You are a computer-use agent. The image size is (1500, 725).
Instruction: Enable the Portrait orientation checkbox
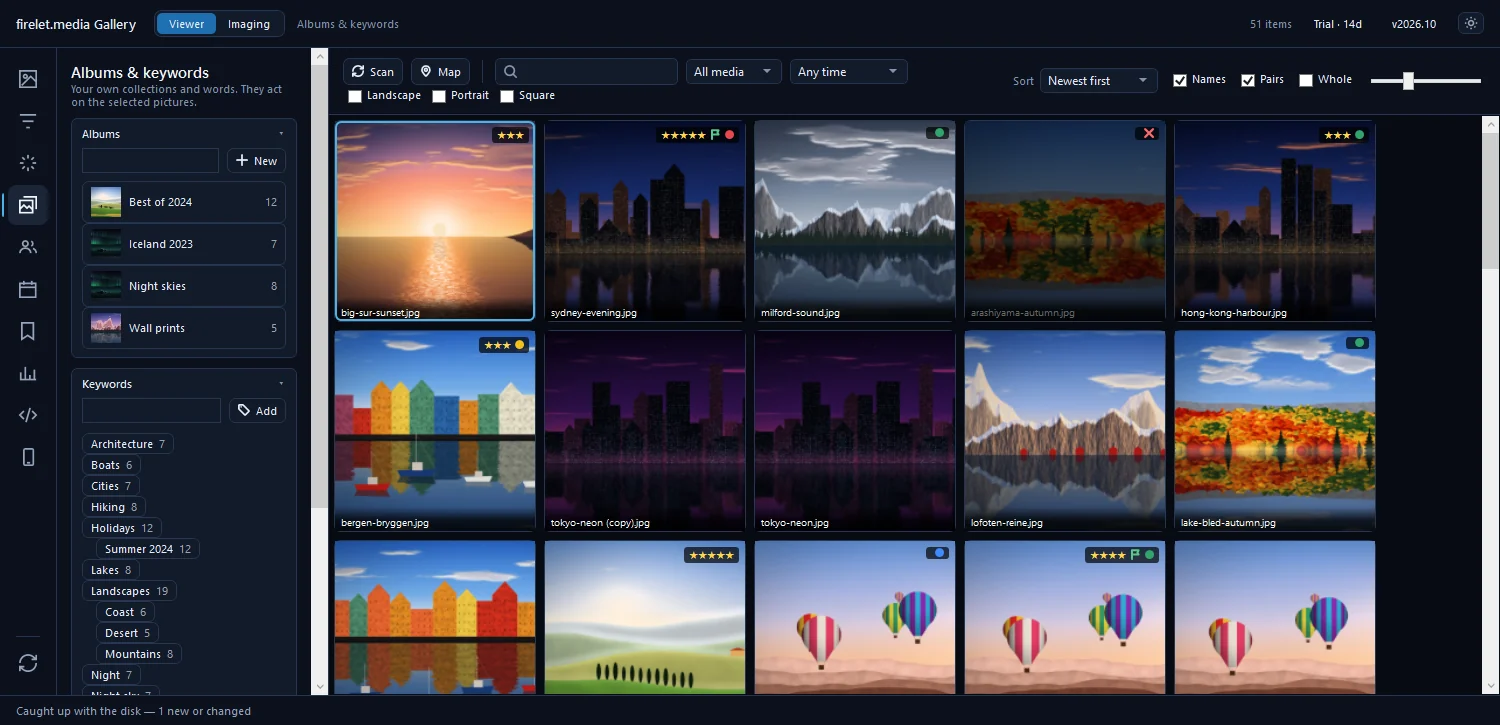439,96
